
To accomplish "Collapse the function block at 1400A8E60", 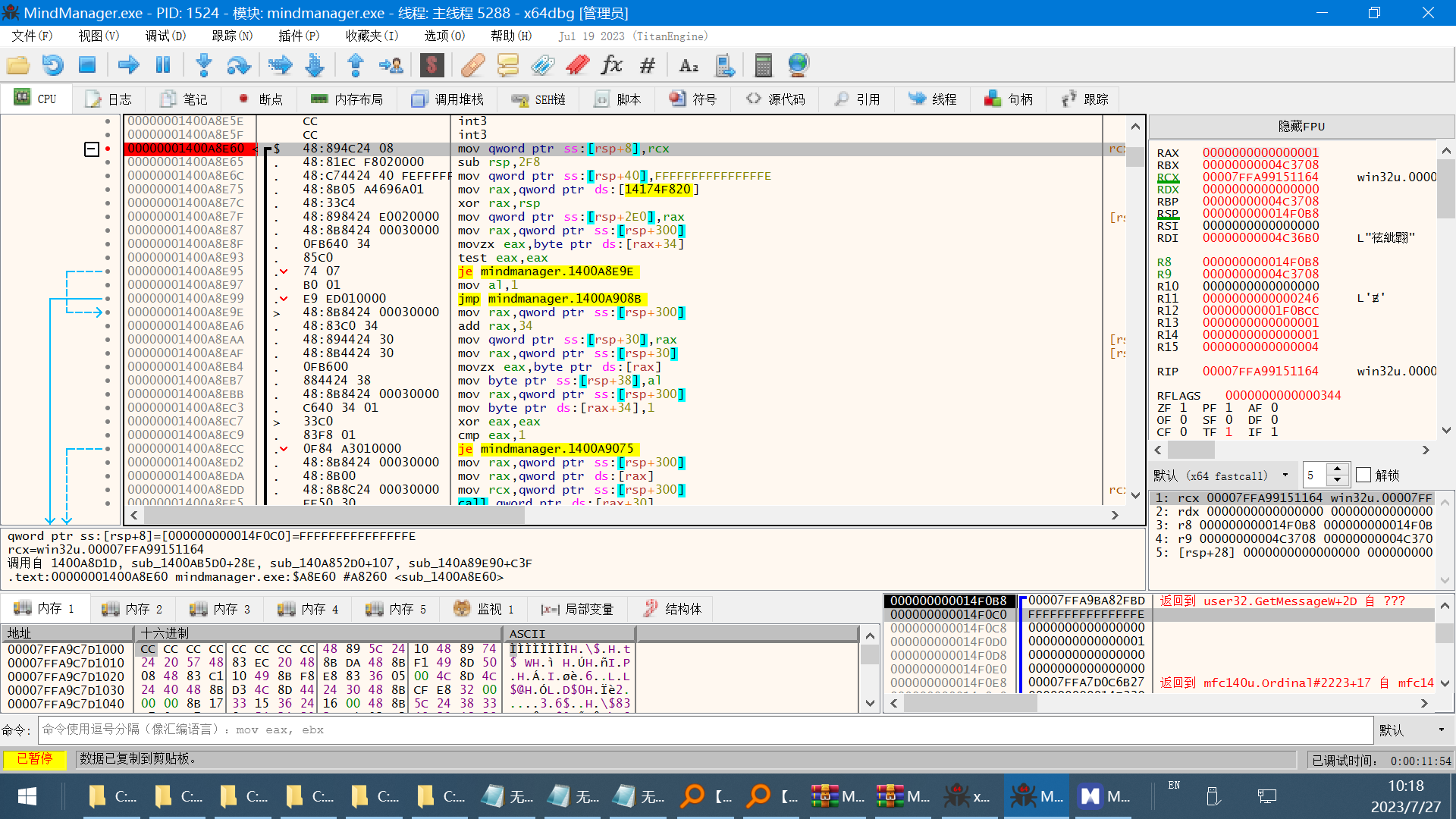I will coord(91,149).
